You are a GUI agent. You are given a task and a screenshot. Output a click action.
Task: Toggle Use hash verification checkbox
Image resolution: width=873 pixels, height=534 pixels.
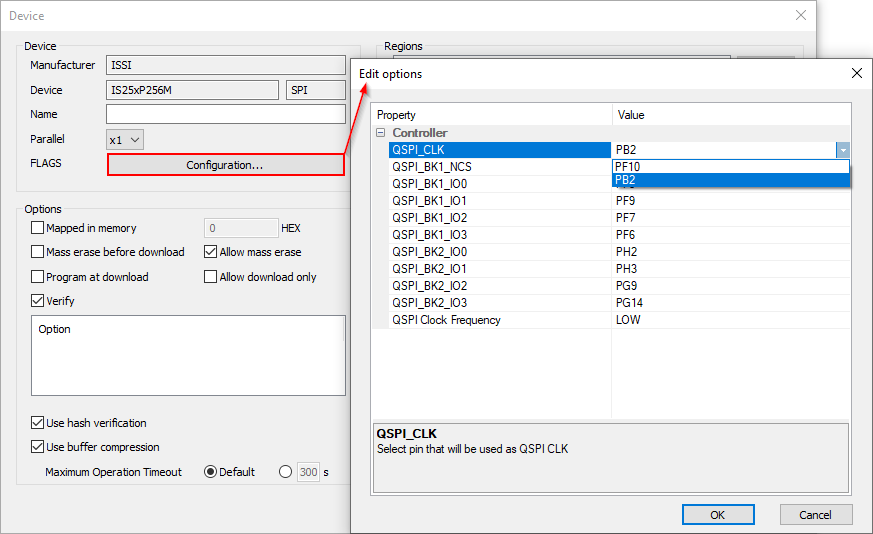point(38,423)
